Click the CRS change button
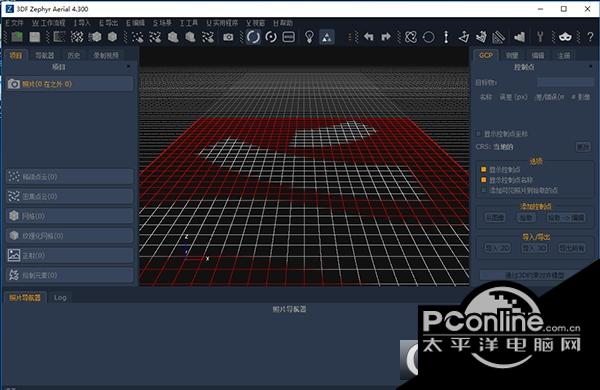Image resolution: width=600 pixels, height=390 pixels. pyautogui.click(x=583, y=147)
